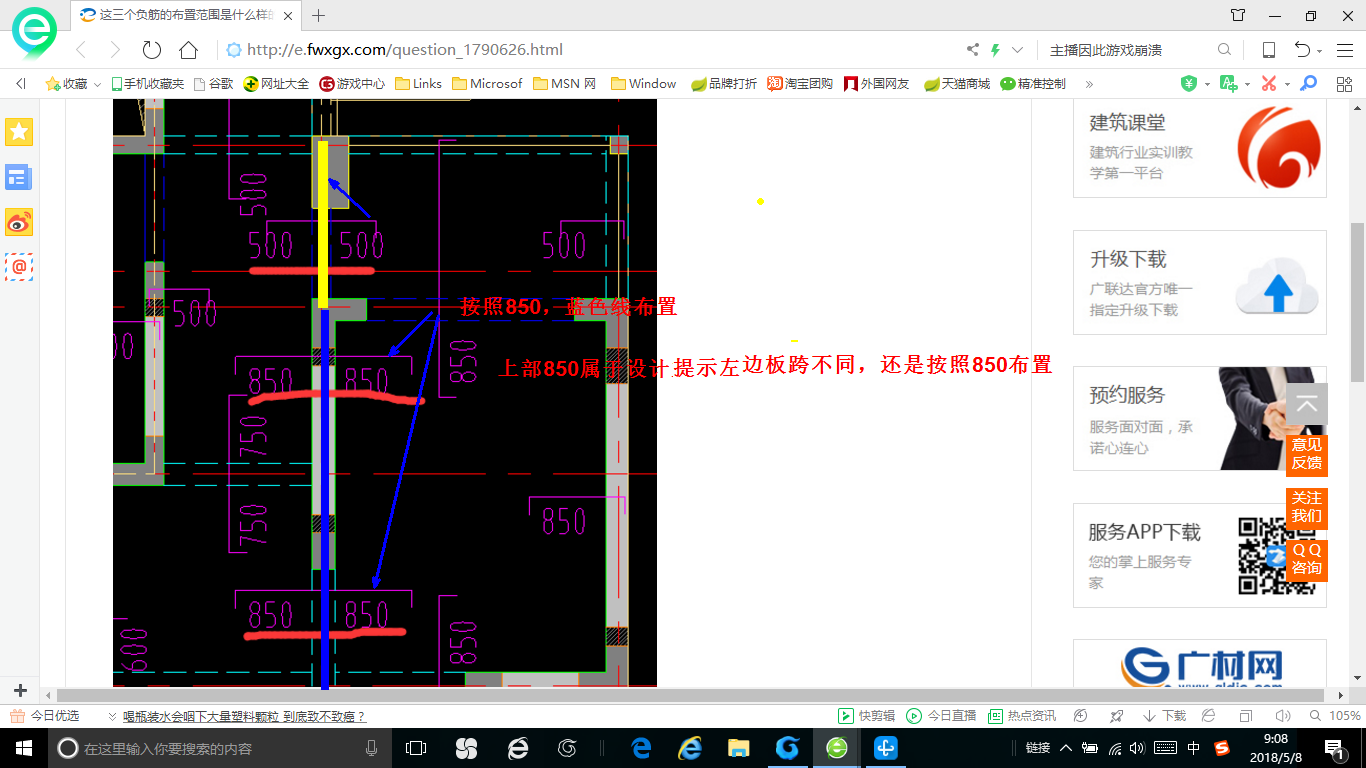Open 品牌打折 bookmark
The height and width of the screenshot is (768, 1366).
pos(724,84)
